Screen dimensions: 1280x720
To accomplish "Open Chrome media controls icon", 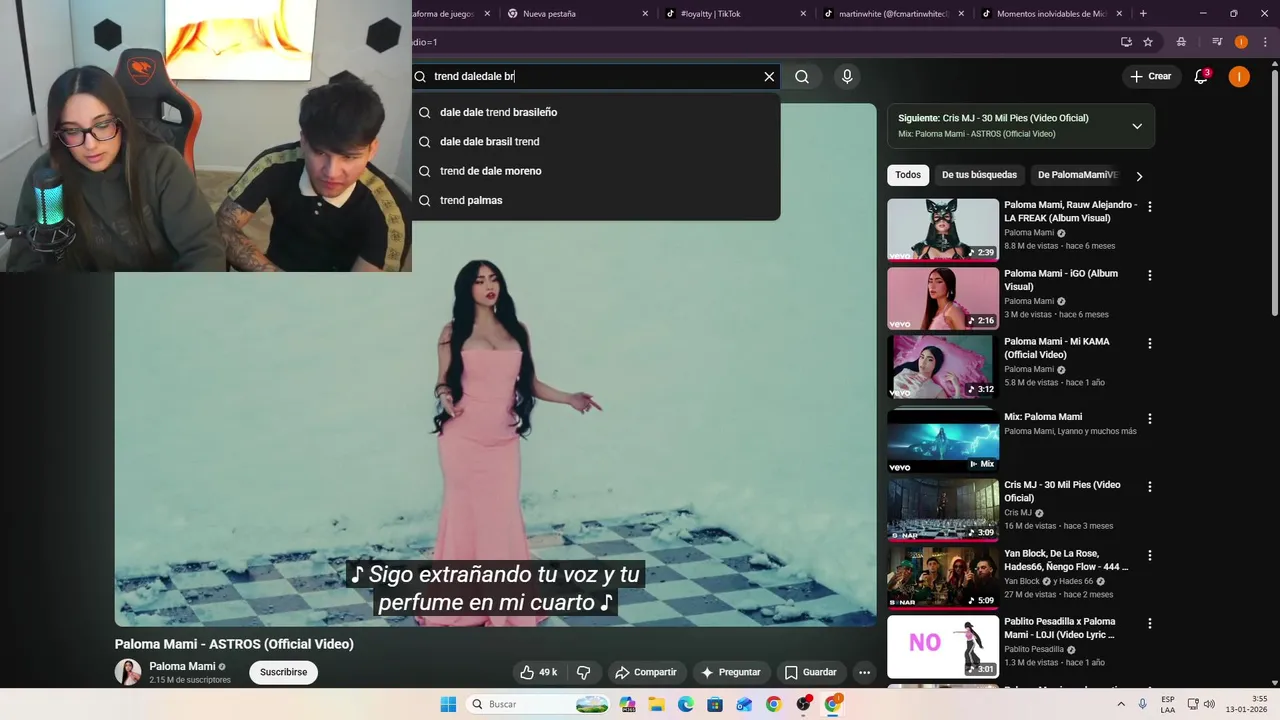I will click(x=1217, y=42).
